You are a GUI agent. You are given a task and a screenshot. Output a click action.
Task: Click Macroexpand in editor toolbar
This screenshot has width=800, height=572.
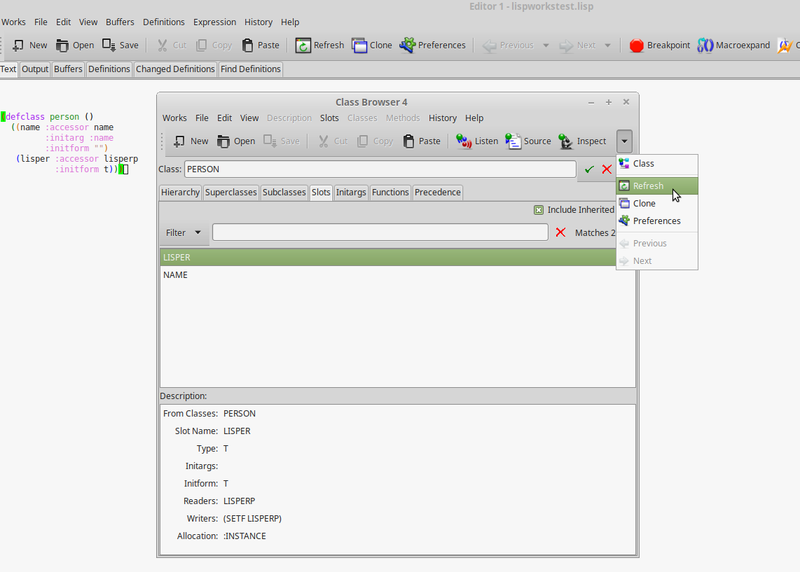706,45
